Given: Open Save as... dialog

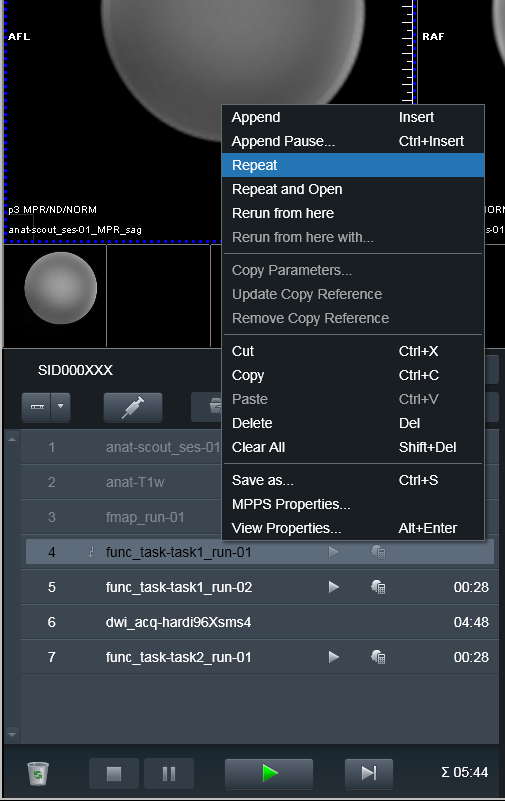Looking at the screenshot, I should [353, 480].
